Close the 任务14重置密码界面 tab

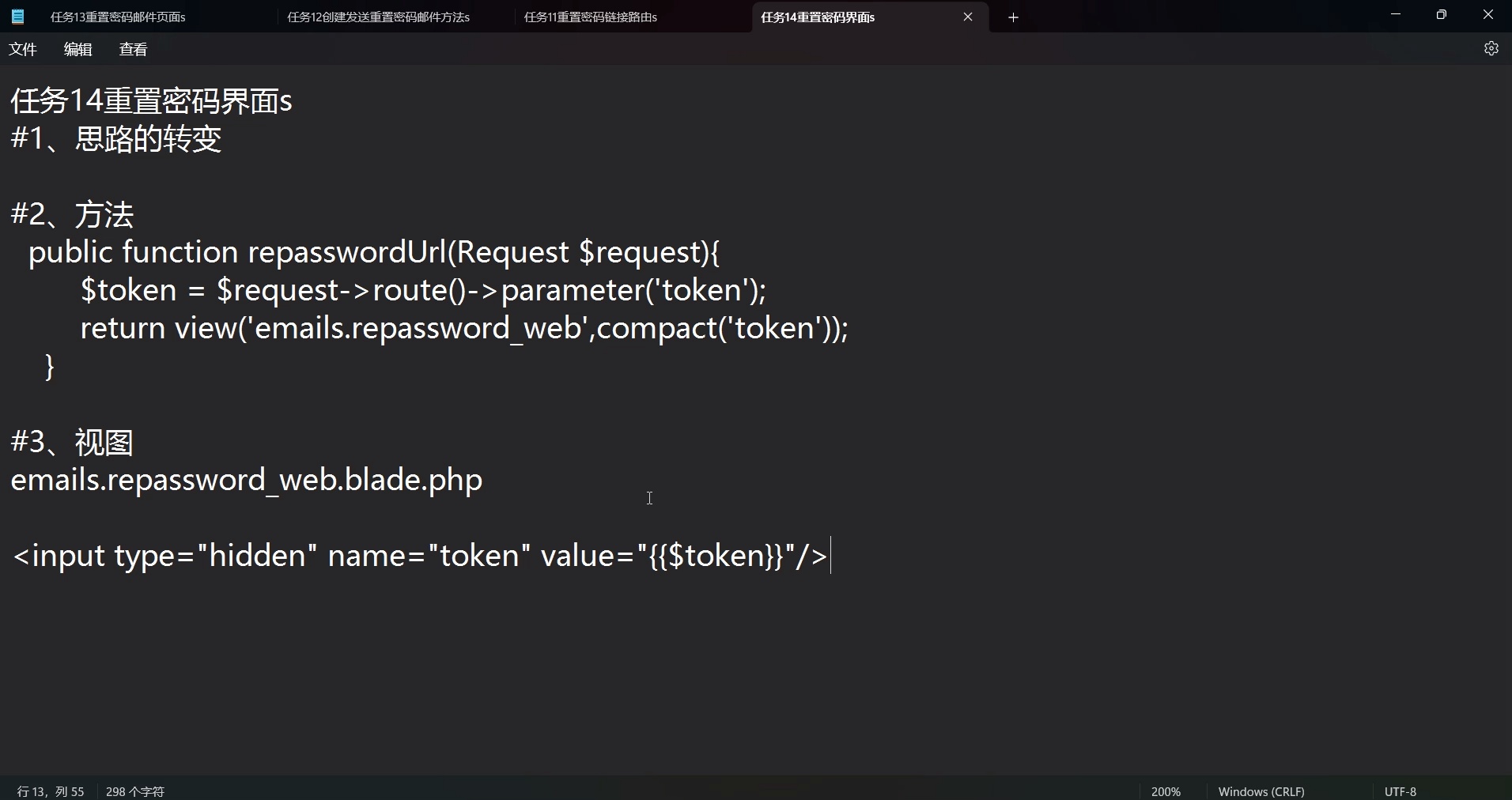[967, 17]
